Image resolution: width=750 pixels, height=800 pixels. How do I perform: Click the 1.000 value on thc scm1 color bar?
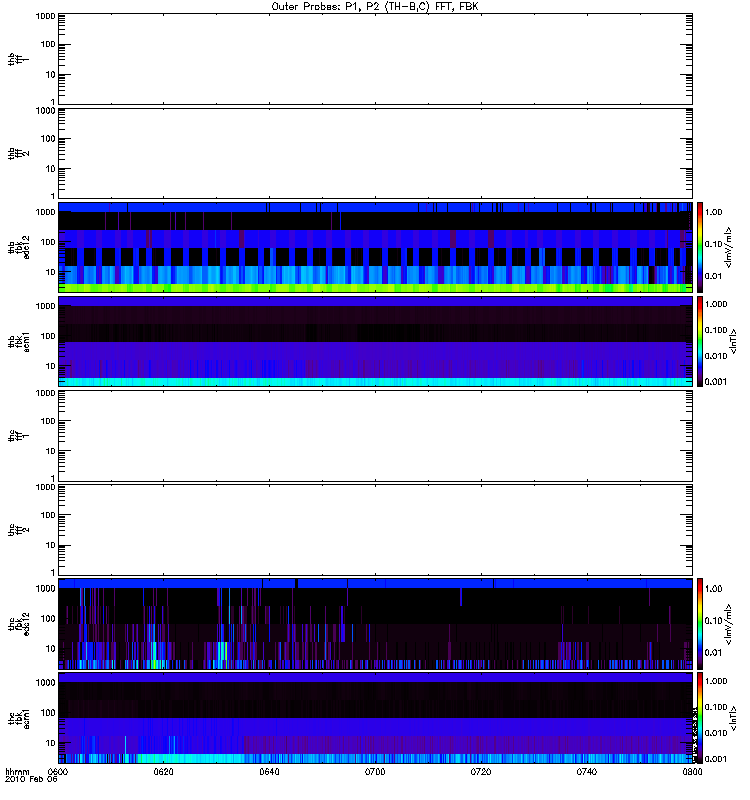coord(716,681)
